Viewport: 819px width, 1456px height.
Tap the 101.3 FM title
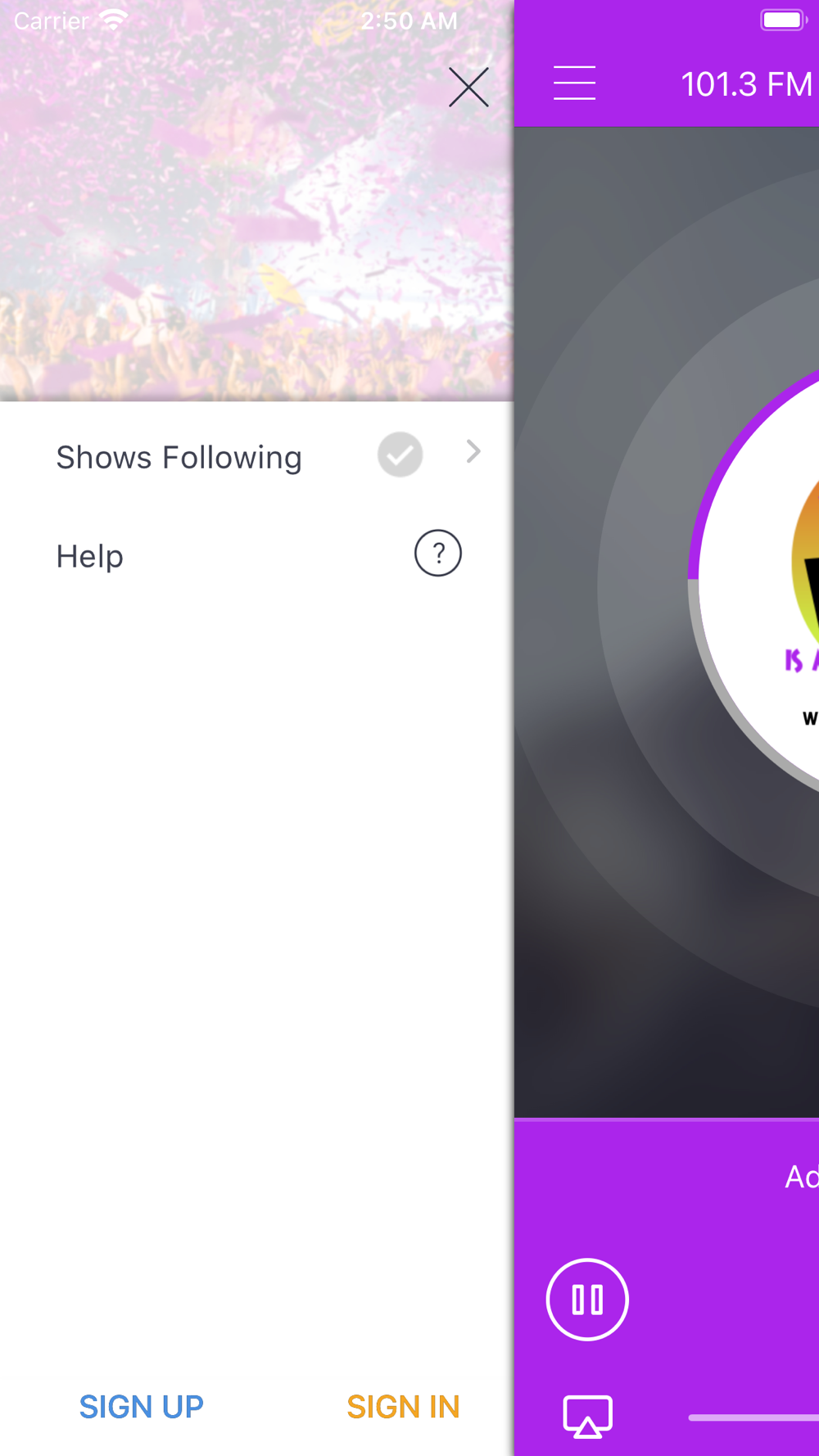pyautogui.click(x=747, y=84)
